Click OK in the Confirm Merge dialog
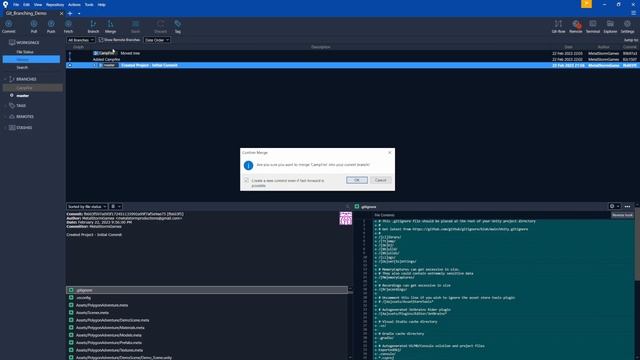The image size is (640, 360). click(x=357, y=180)
